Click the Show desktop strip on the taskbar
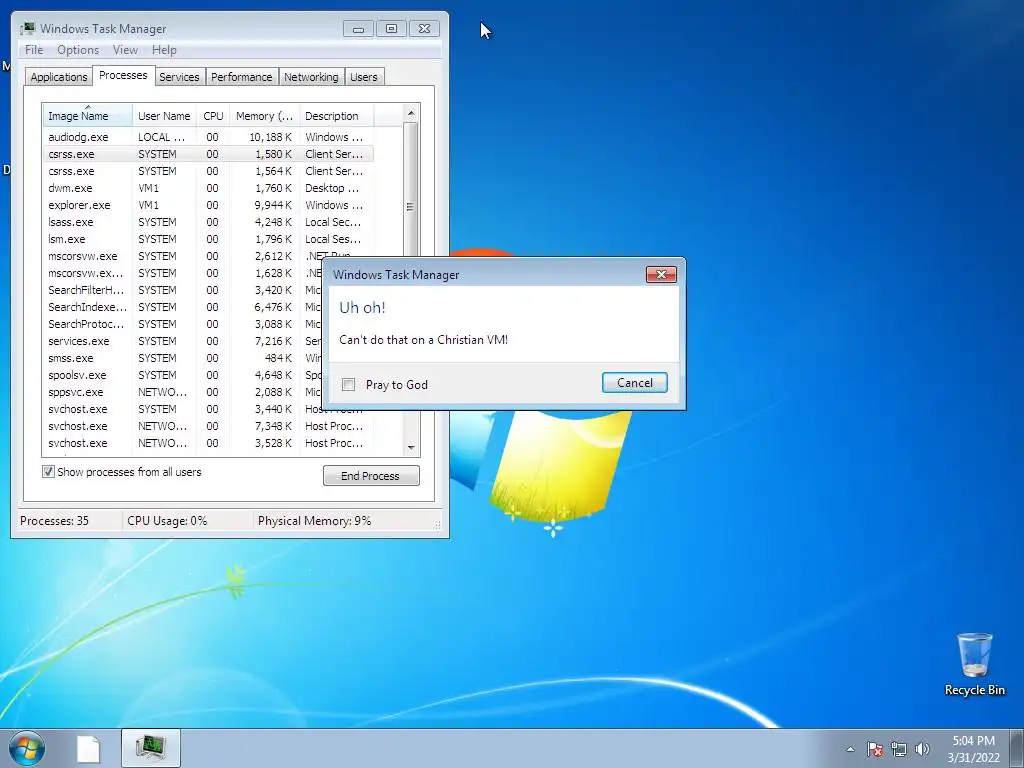 coord(1017,748)
